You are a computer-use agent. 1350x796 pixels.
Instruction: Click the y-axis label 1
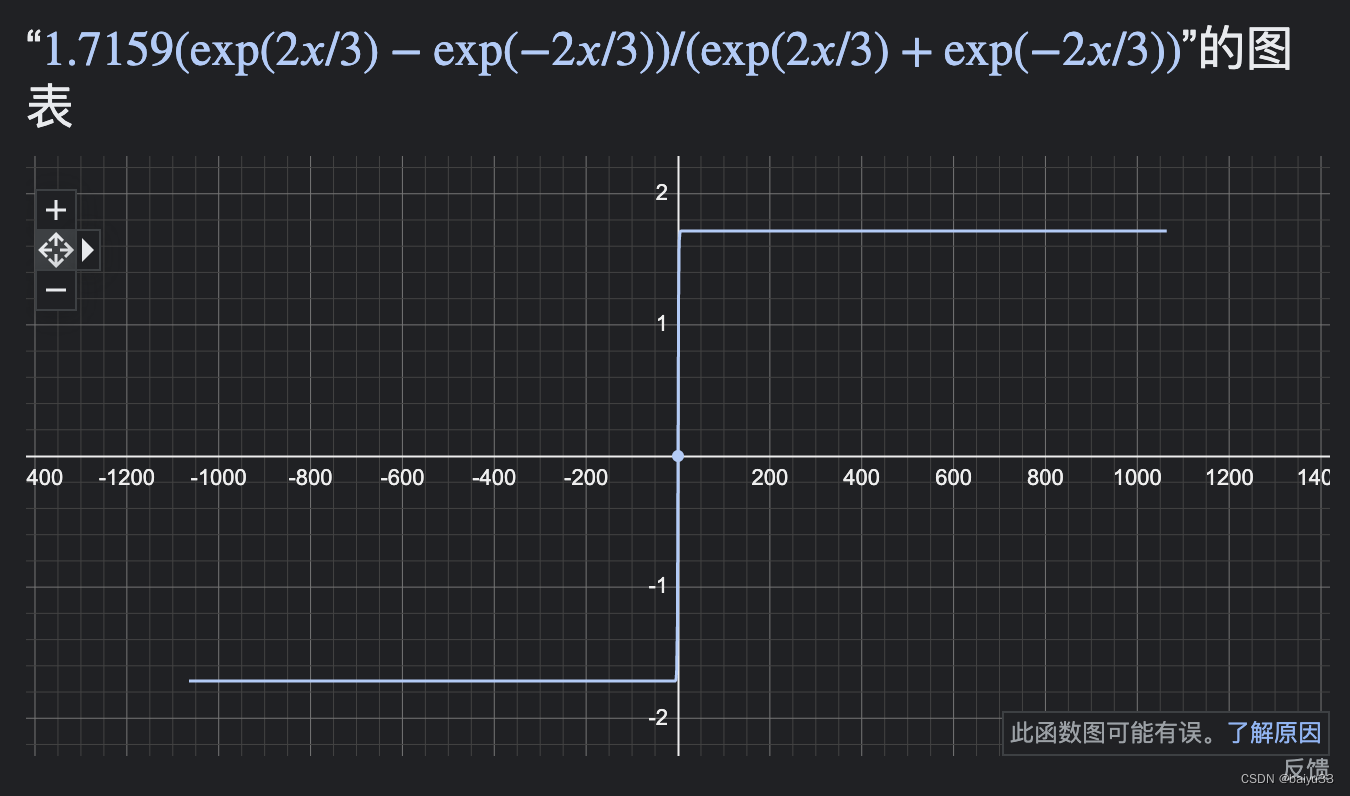[x=661, y=324]
